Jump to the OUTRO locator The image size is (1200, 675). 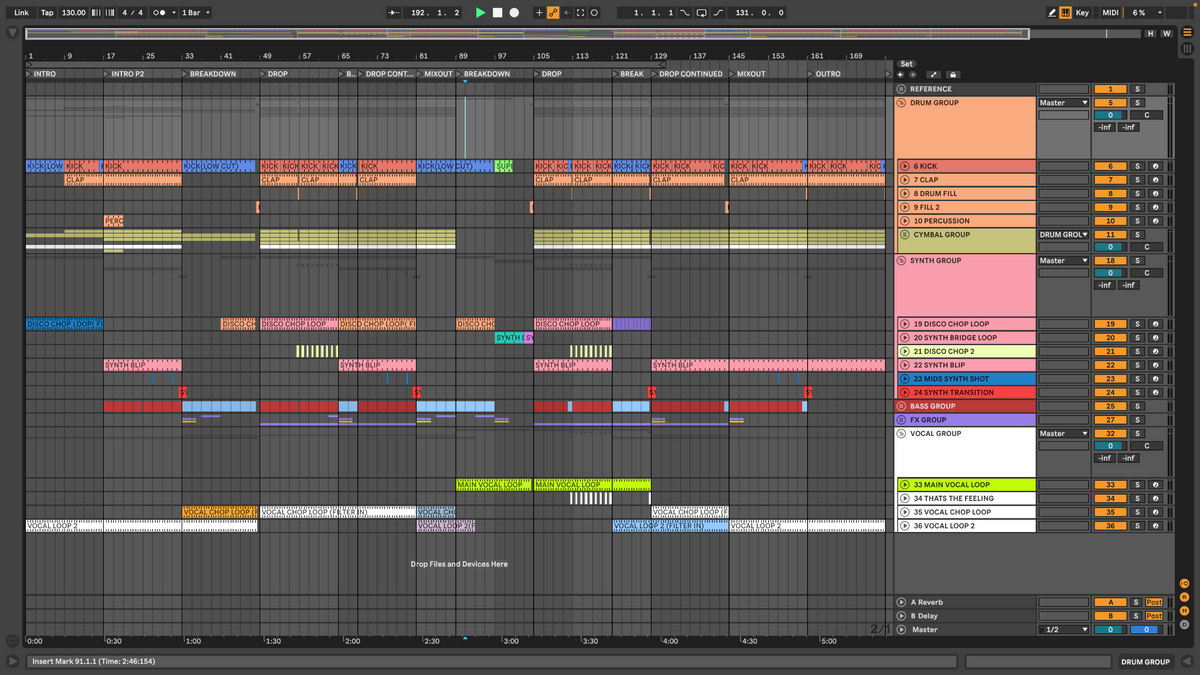(827, 74)
